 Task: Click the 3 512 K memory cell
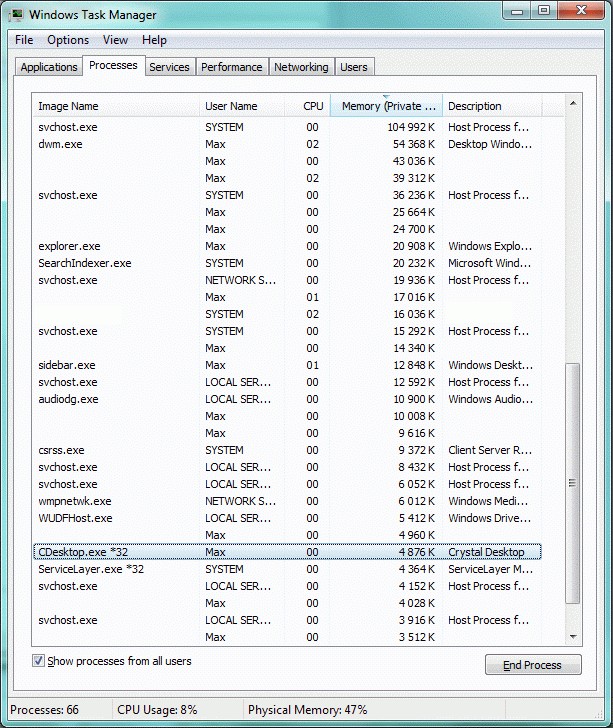tap(417, 637)
